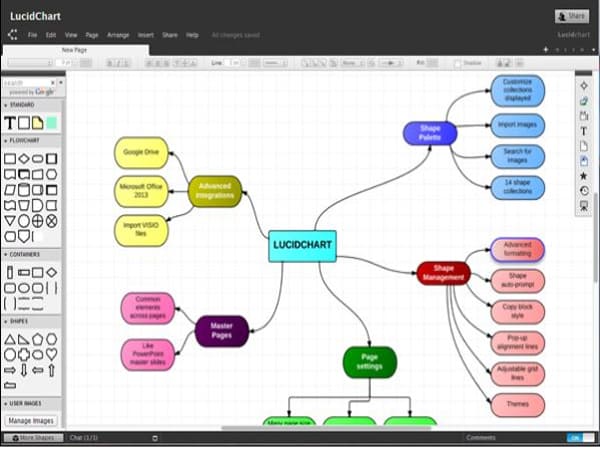Pick the Or circle-with-plus flowchart shape
Viewport: 600px width, 450px height.
click(38, 221)
